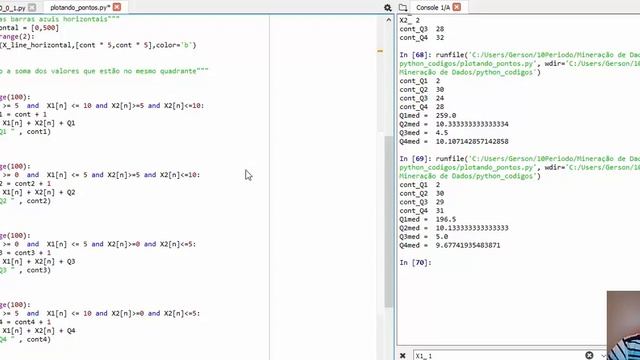Click the orange warning marker in editor margin

pos(380,51)
